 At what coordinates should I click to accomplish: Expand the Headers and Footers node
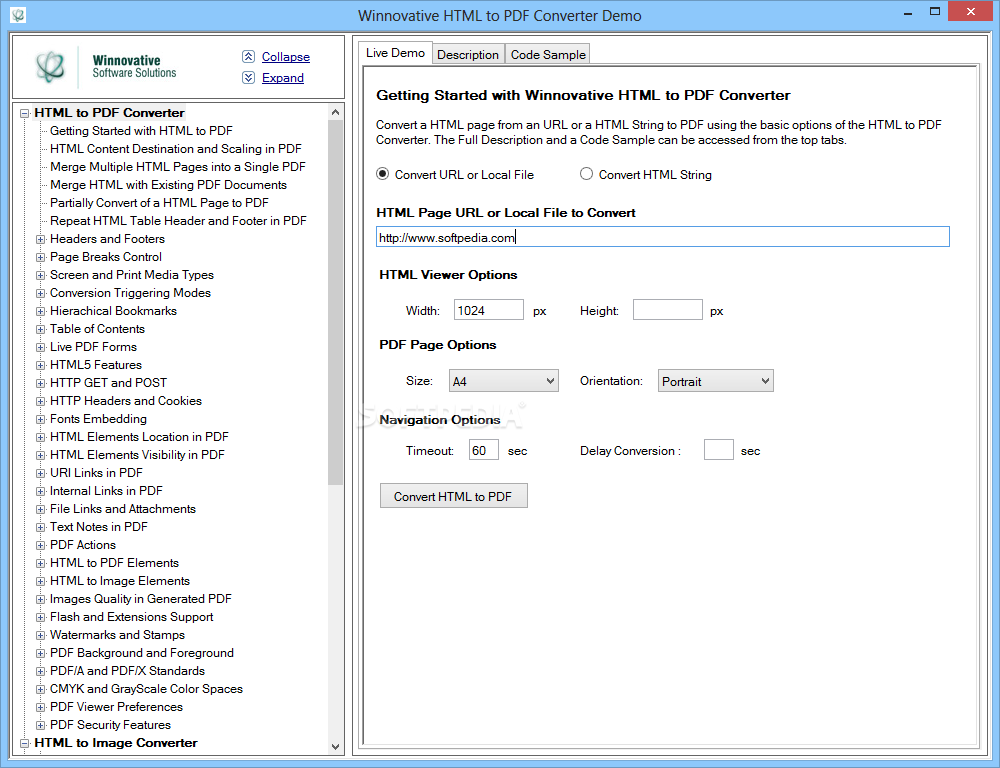coord(40,239)
